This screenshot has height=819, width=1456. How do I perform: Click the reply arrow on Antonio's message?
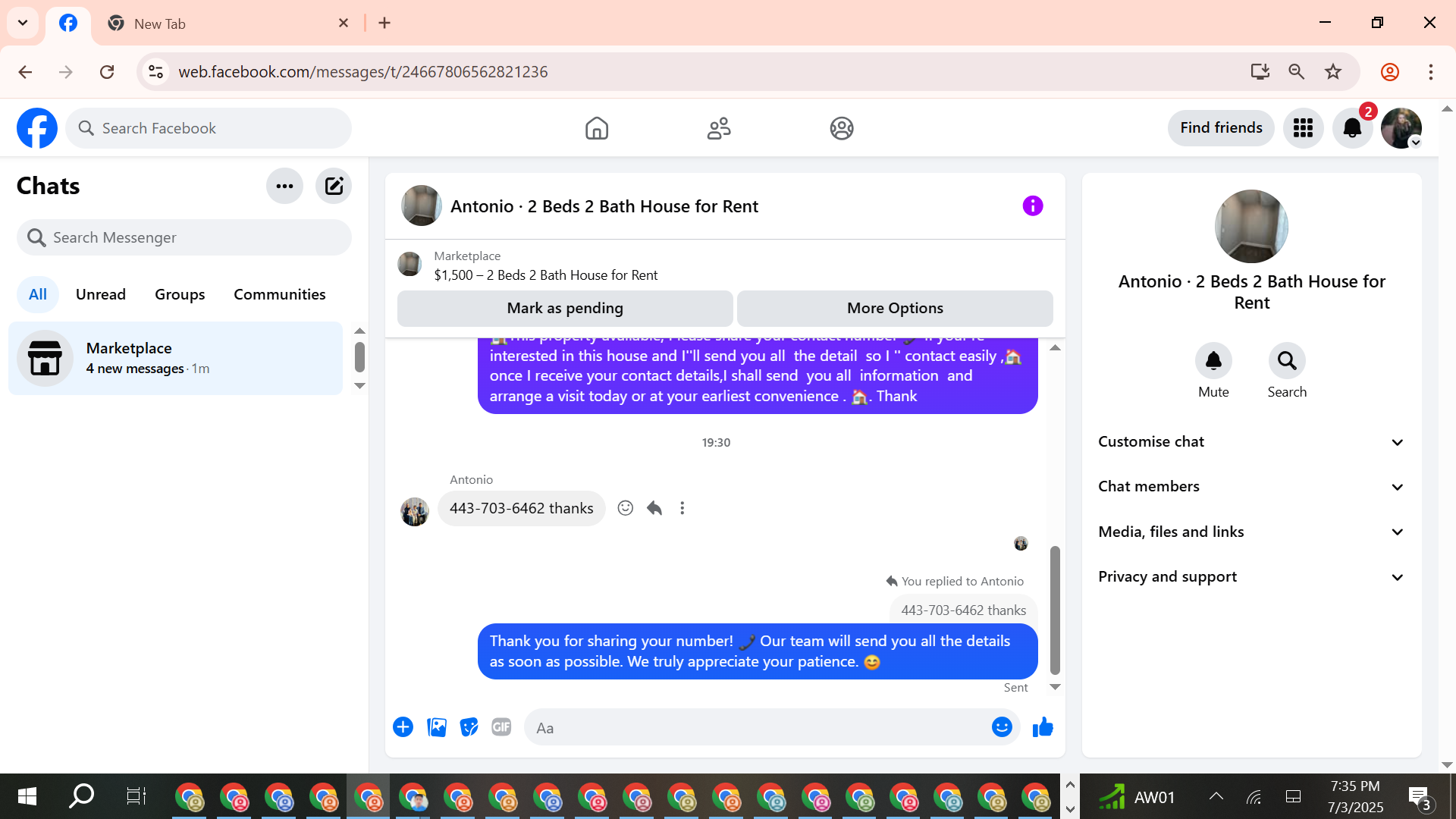654,508
